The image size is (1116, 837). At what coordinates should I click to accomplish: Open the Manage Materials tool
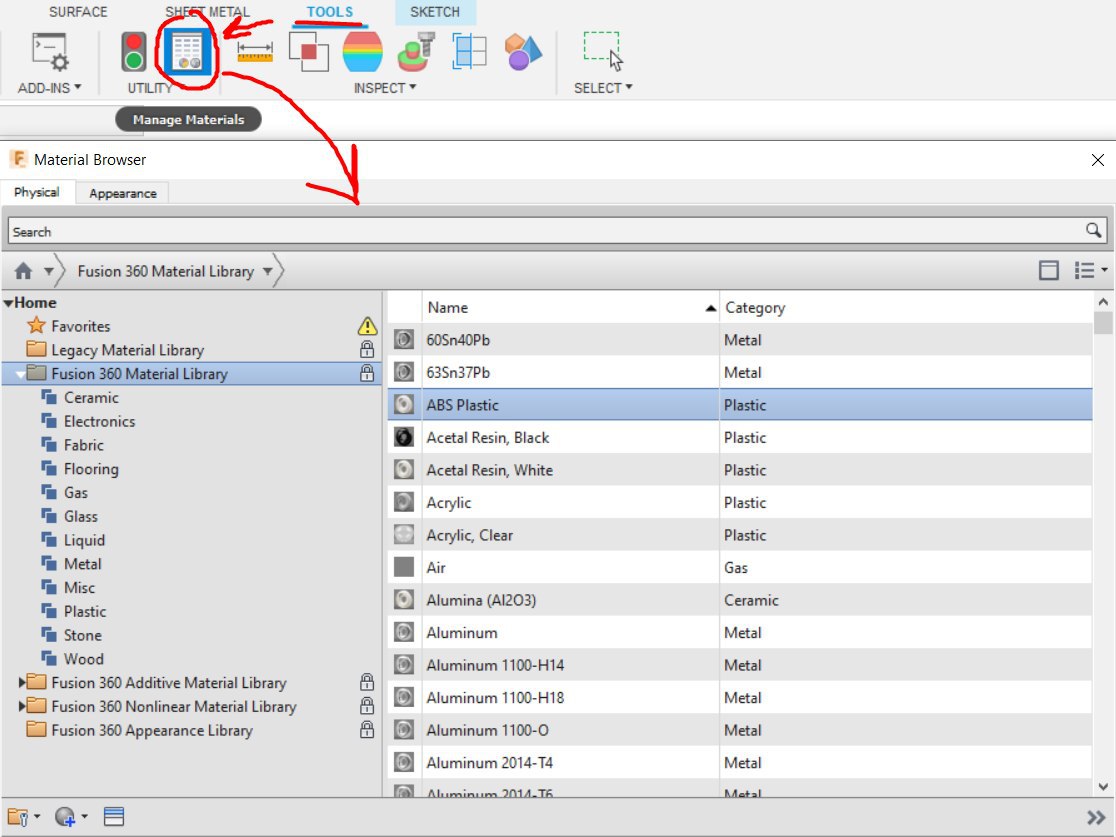[188, 53]
